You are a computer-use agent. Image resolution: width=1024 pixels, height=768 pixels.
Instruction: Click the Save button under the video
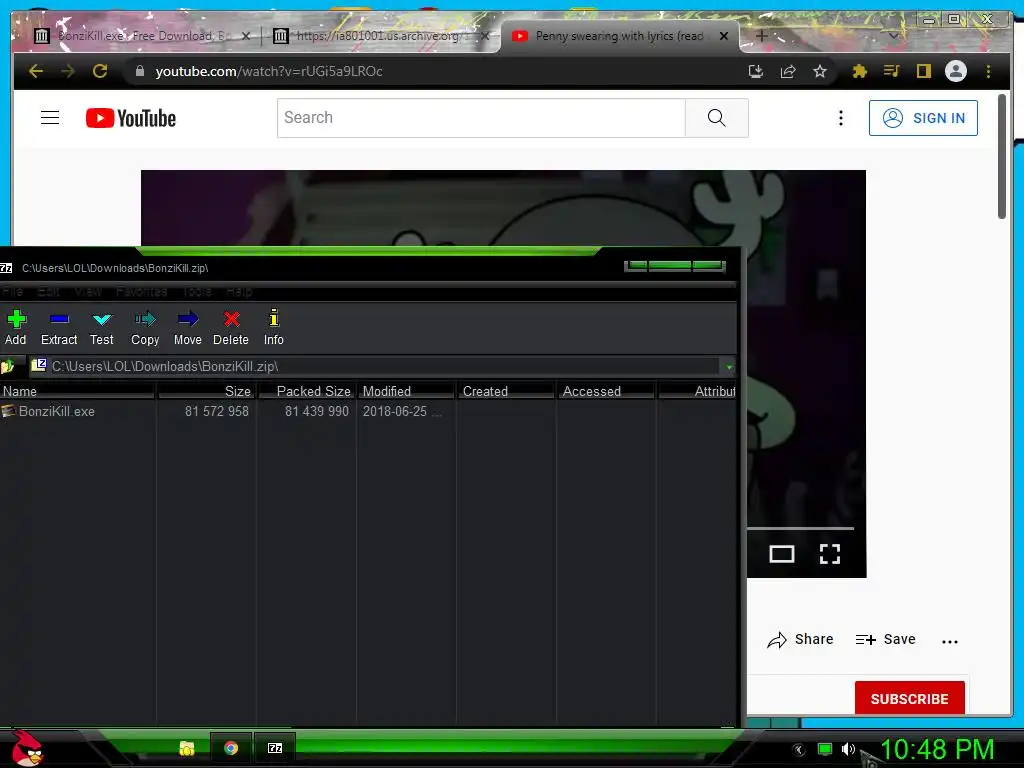click(886, 640)
